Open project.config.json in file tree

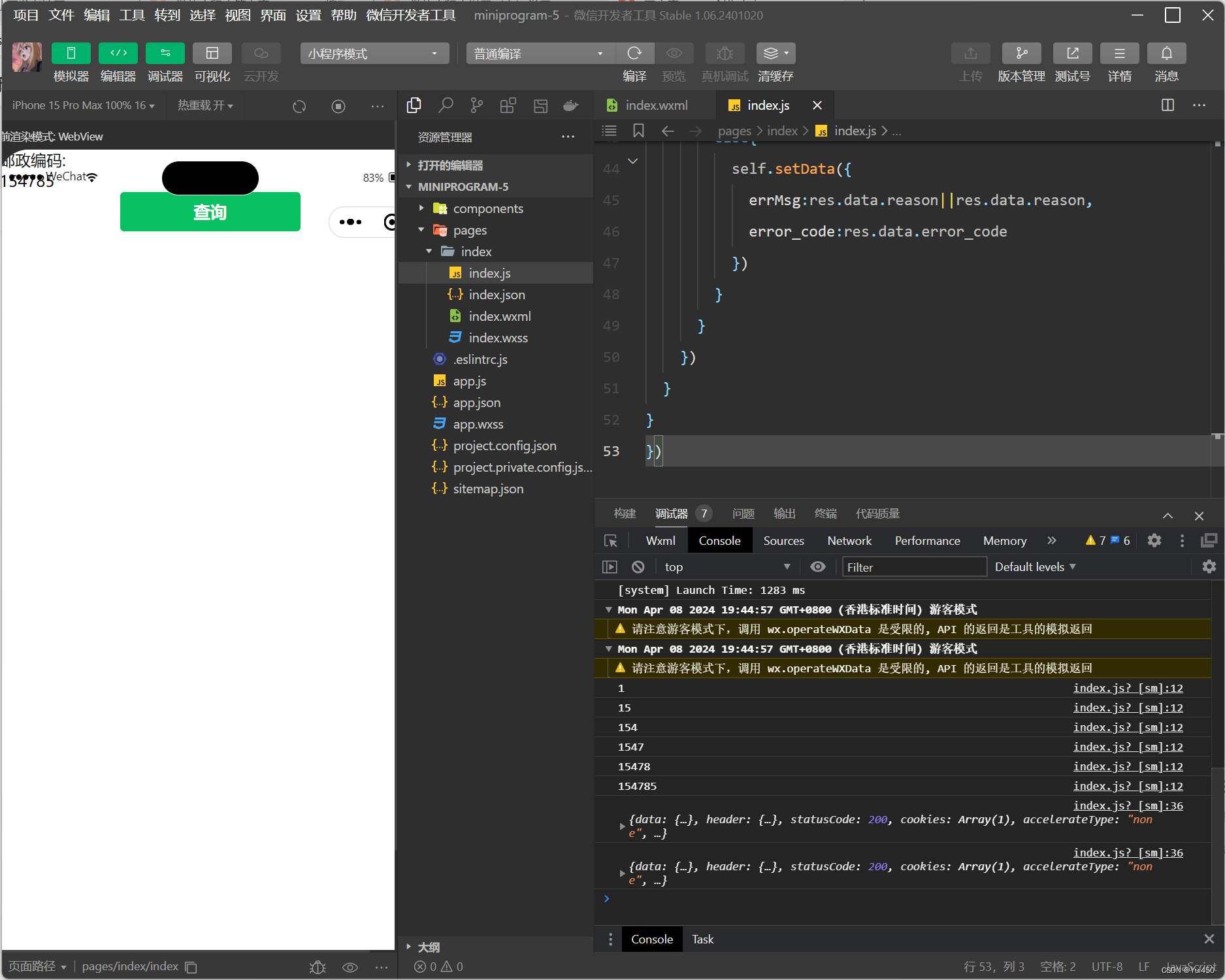(x=495, y=446)
